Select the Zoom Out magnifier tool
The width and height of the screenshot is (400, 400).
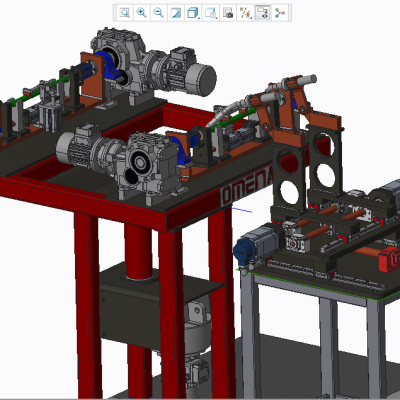(x=159, y=13)
